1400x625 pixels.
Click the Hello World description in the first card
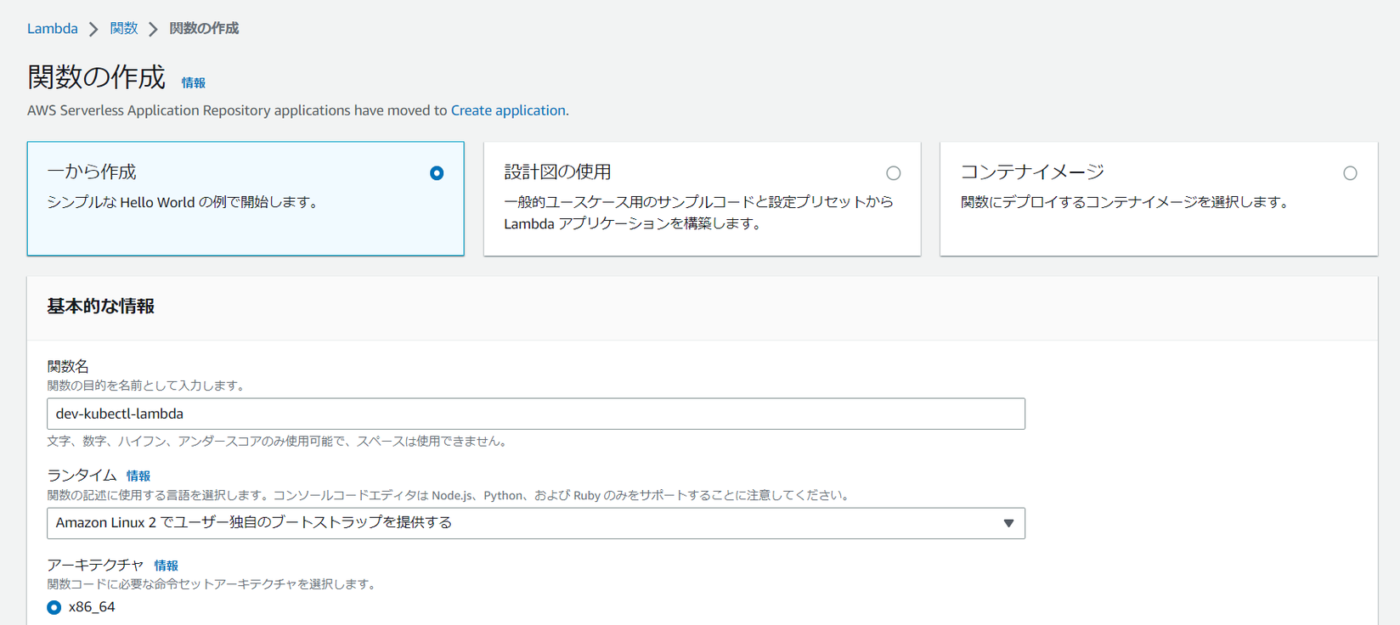coord(182,202)
